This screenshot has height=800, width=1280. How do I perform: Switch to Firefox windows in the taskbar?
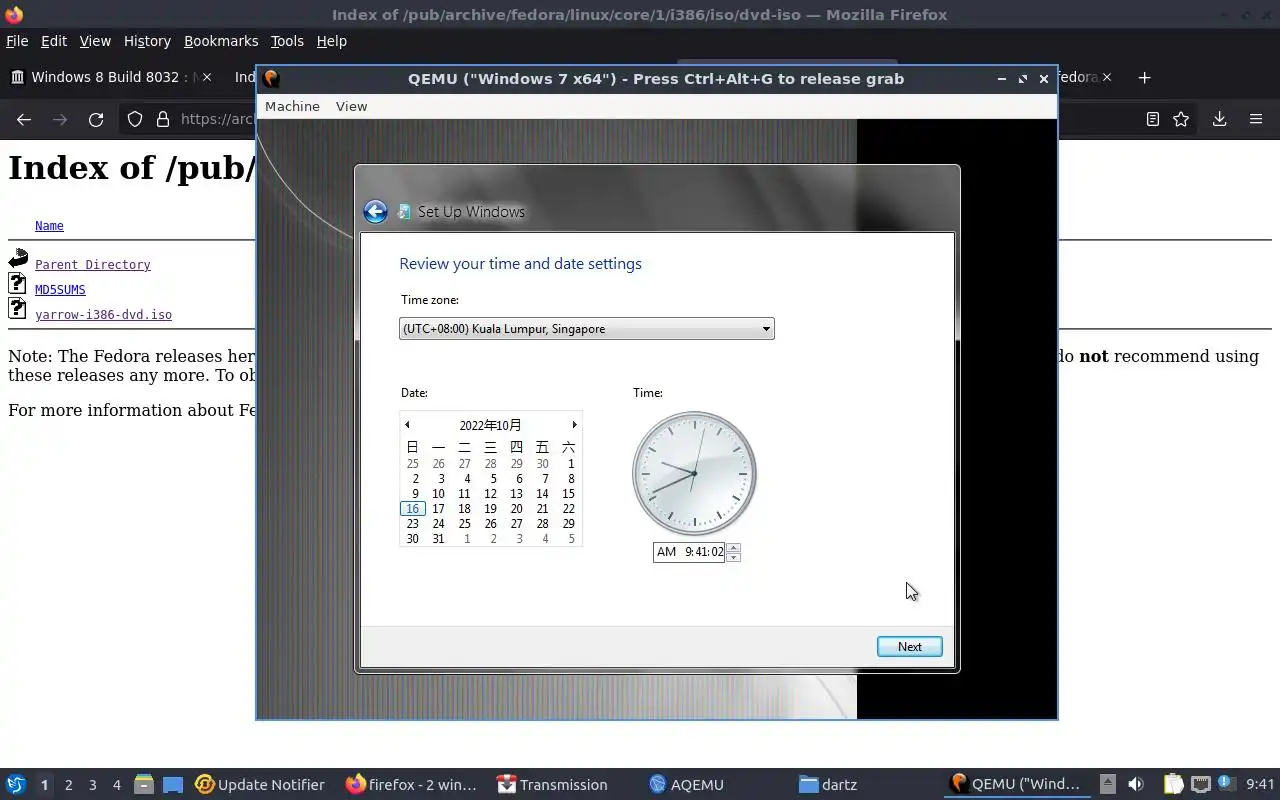411,784
